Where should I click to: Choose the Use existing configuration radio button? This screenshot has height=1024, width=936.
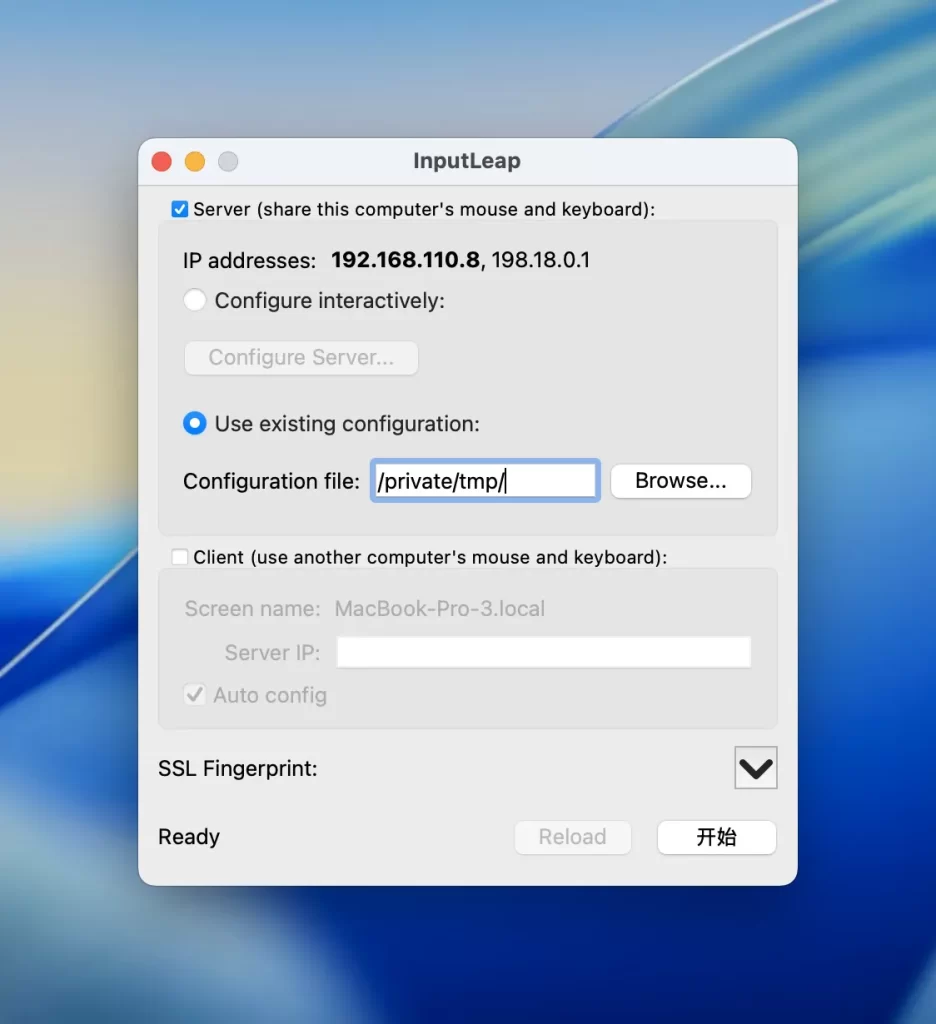195,424
